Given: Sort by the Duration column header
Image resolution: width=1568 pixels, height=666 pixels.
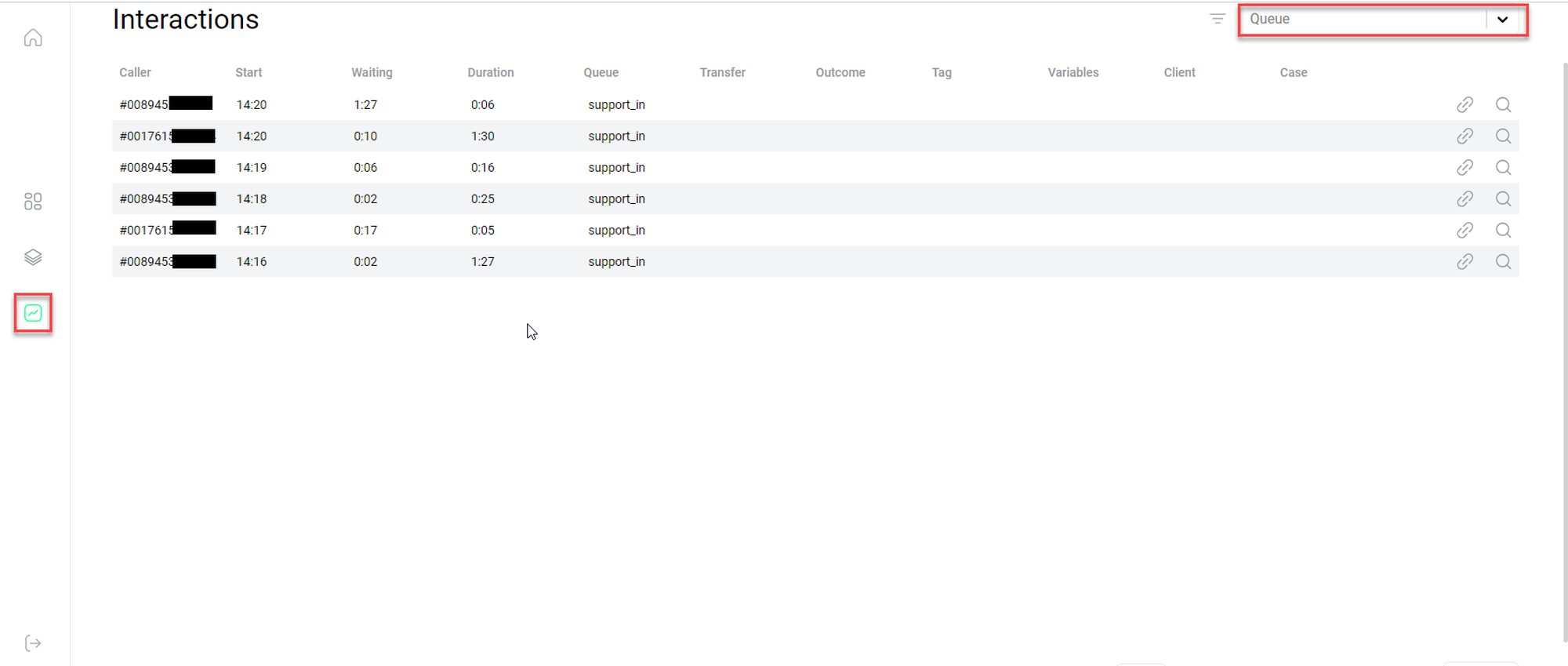Looking at the screenshot, I should (x=490, y=72).
